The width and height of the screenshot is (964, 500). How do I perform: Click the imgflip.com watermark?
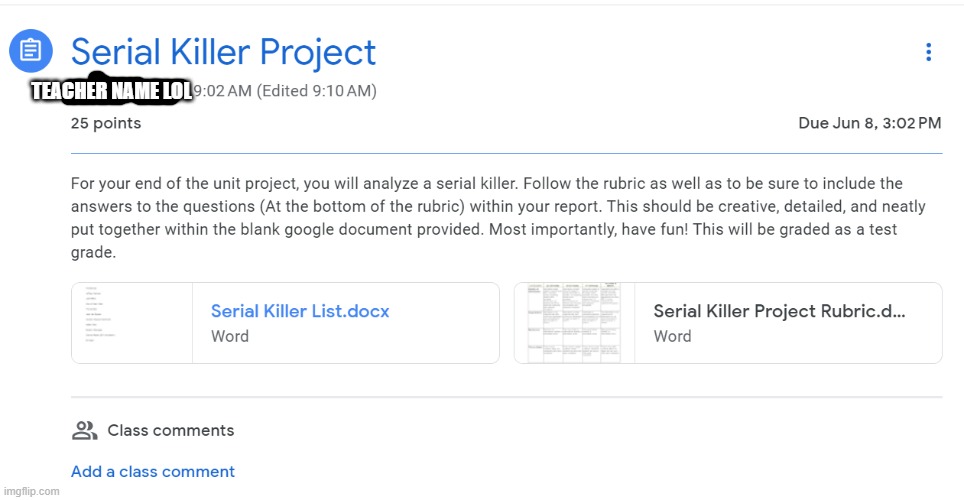tap(31, 491)
